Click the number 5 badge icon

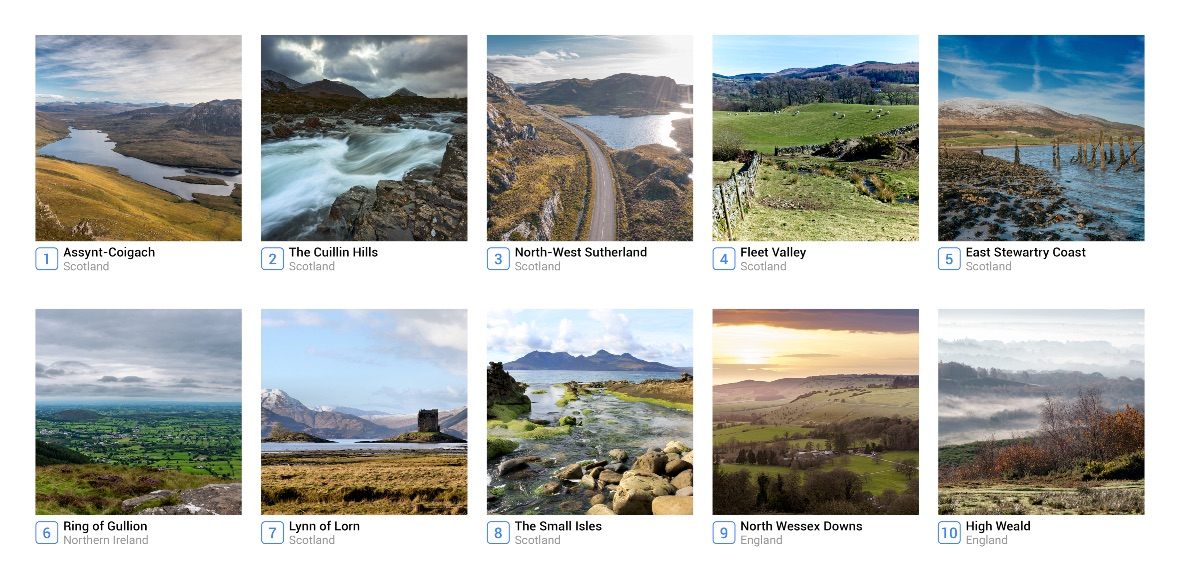point(950,259)
